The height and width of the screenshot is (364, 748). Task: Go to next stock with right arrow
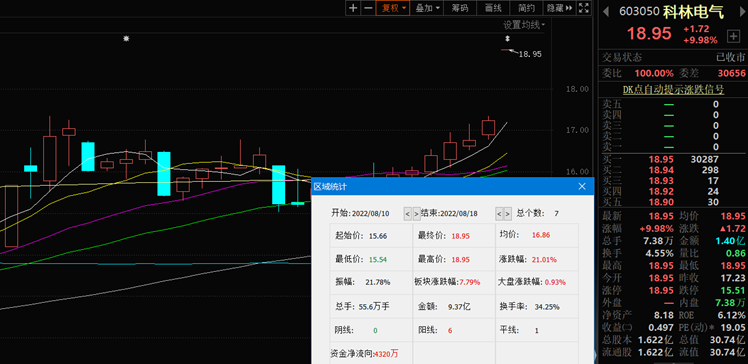[x=739, y=11]
